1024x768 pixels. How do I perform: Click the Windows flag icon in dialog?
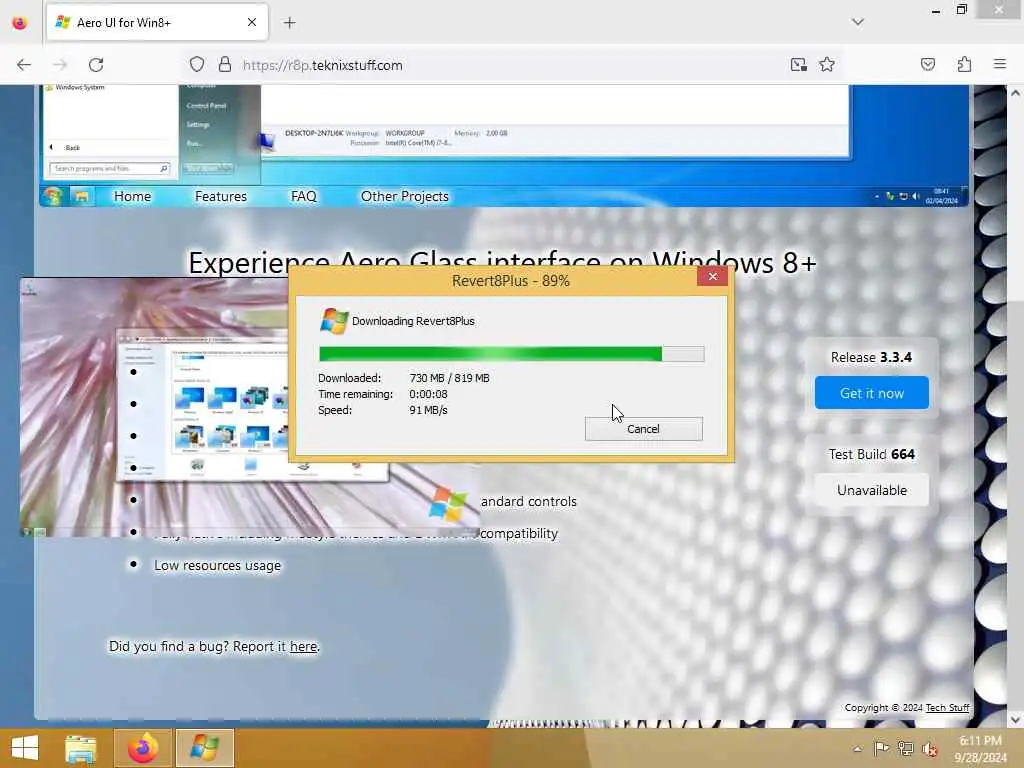click(x=334, y=321)
